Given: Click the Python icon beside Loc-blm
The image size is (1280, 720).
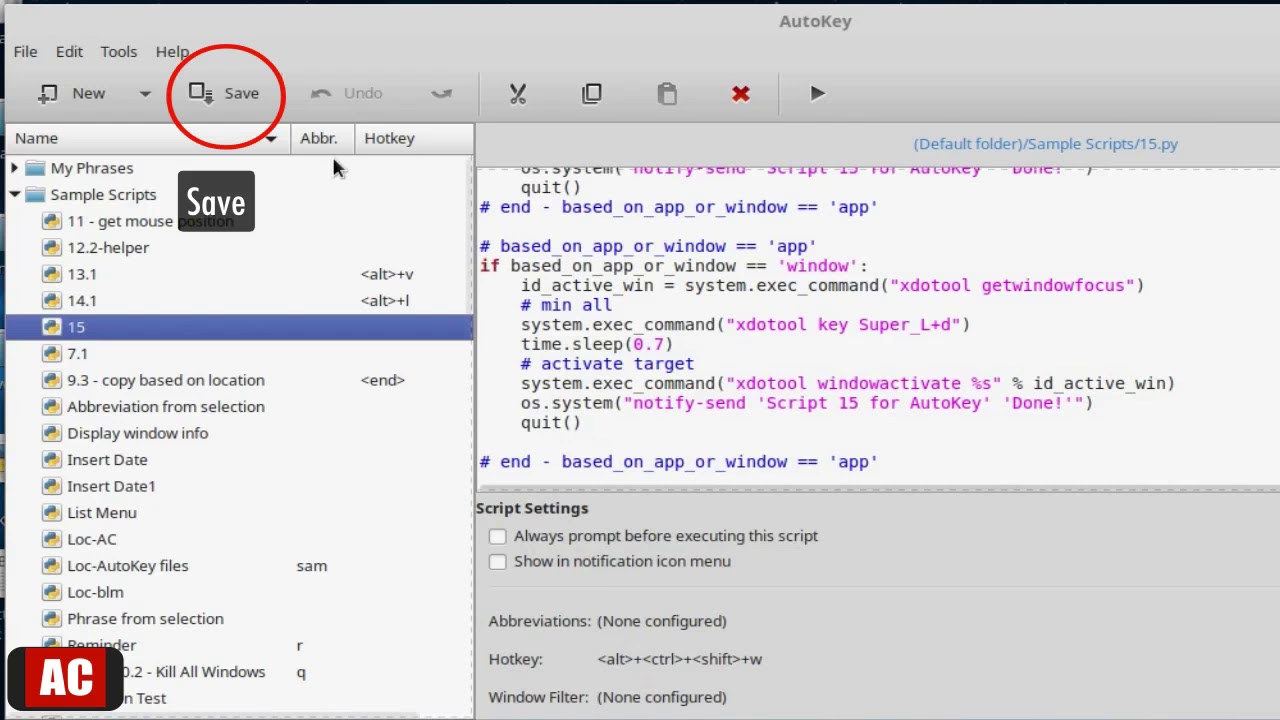Looking at the screenshot, I should (x=51, y=592).
